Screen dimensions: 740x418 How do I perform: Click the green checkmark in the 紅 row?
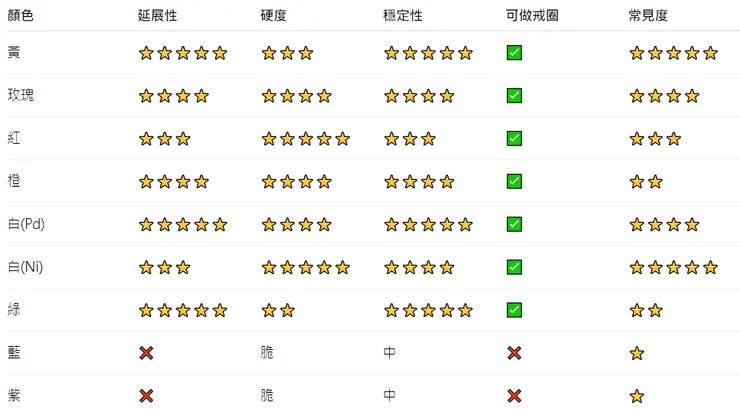click(514, 139)
